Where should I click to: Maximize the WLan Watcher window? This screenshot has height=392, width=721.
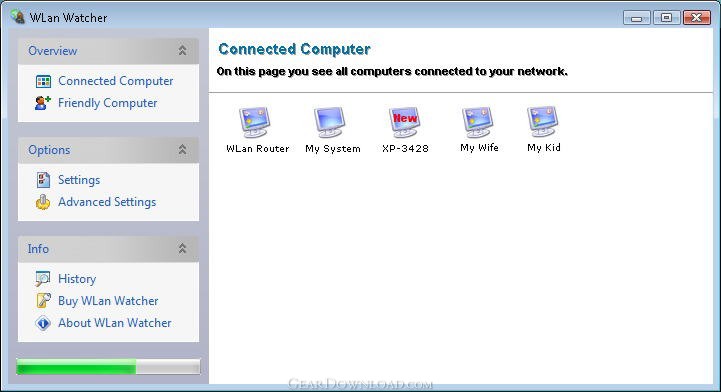click(666, 18)
